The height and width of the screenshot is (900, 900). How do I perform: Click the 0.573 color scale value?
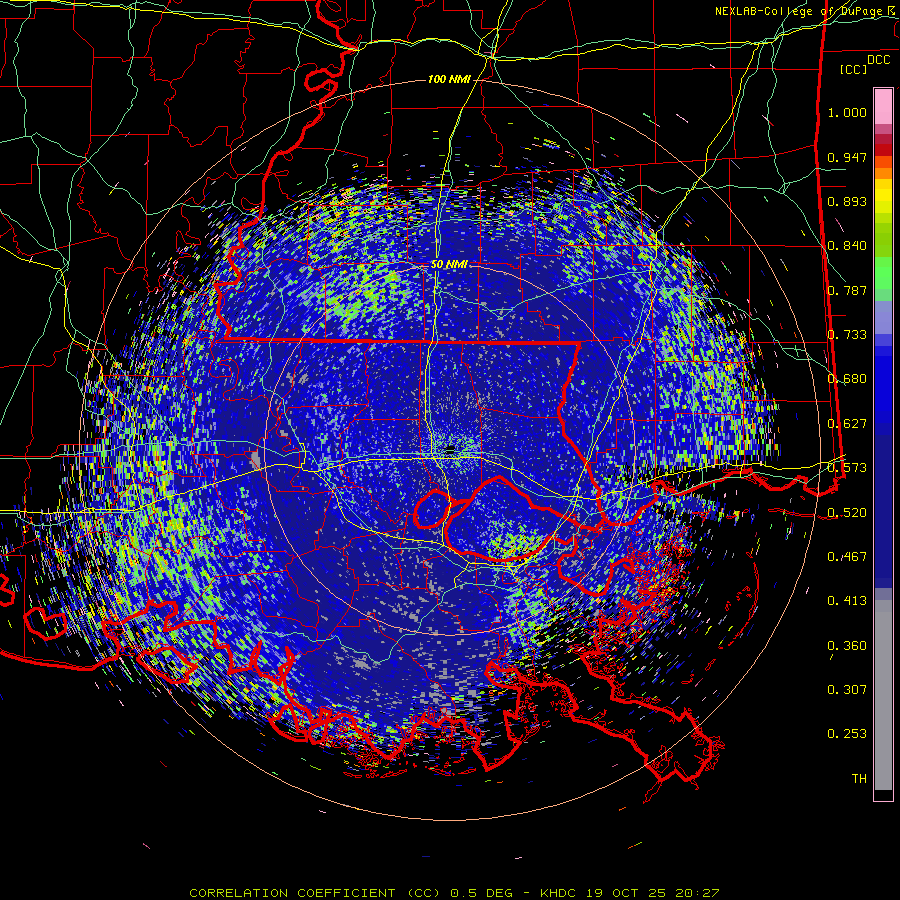847,468
